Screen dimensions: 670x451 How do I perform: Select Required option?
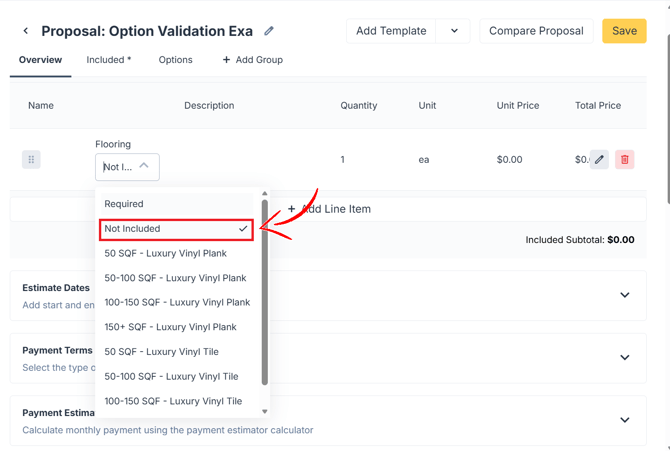tap(177, 204)
